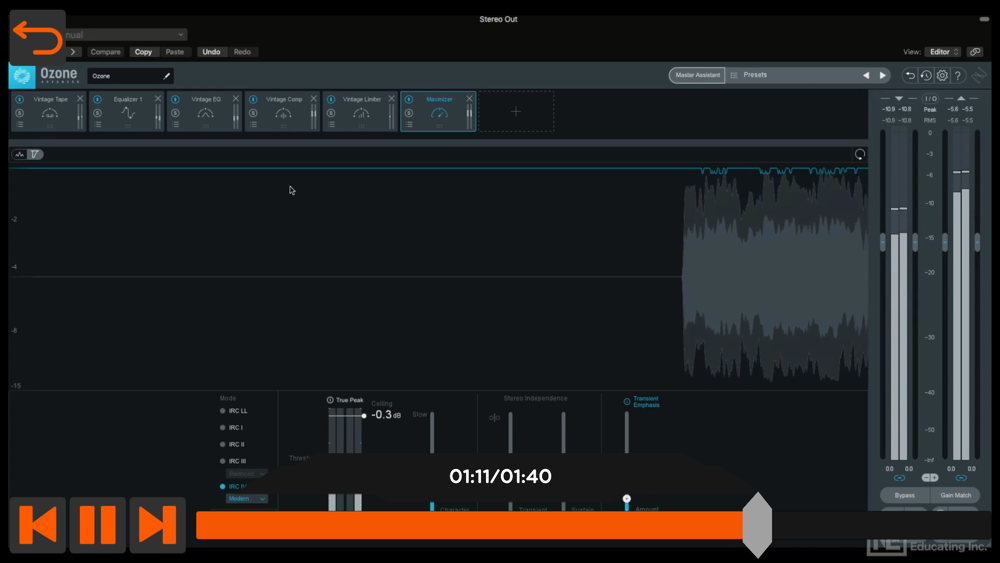
Task: Click the Ozone undo arrow icon
Action: (910, 76)
